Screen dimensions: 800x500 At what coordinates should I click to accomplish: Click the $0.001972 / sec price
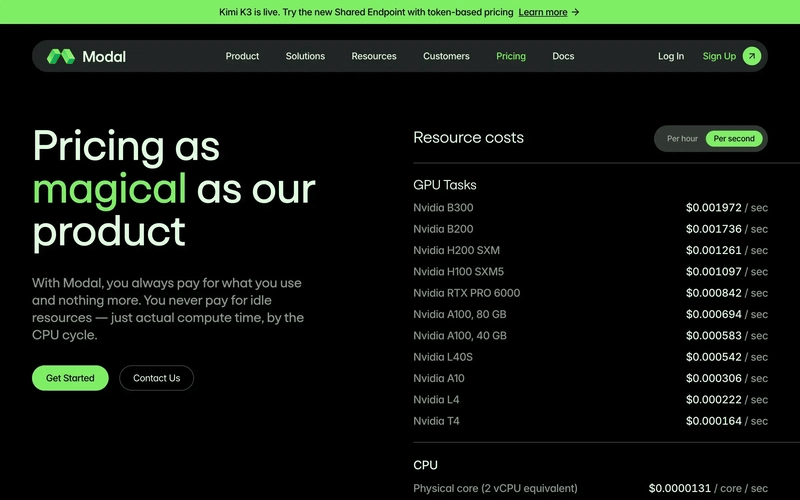[727, 208]
